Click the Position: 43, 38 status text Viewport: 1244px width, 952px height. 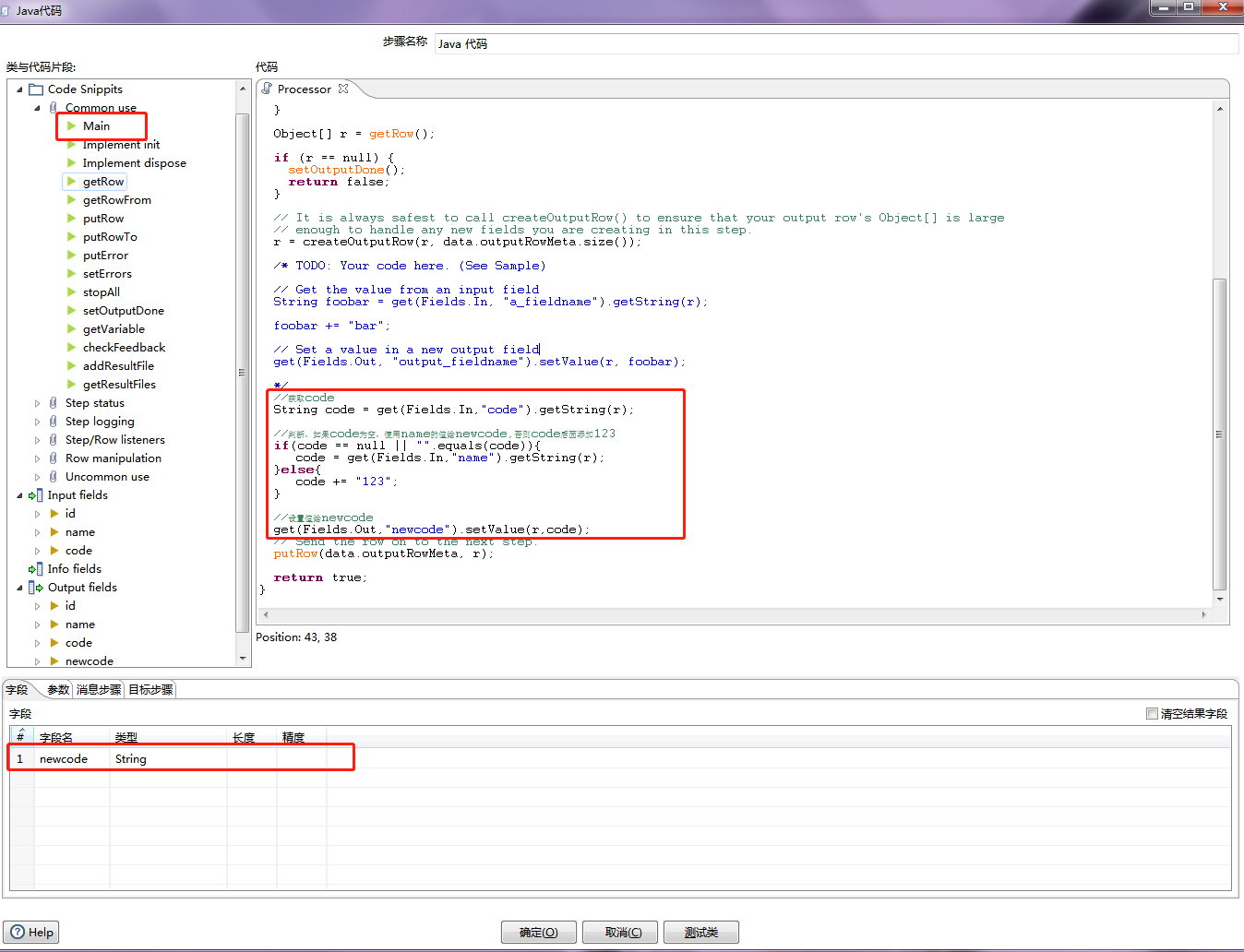coord(296,637)
